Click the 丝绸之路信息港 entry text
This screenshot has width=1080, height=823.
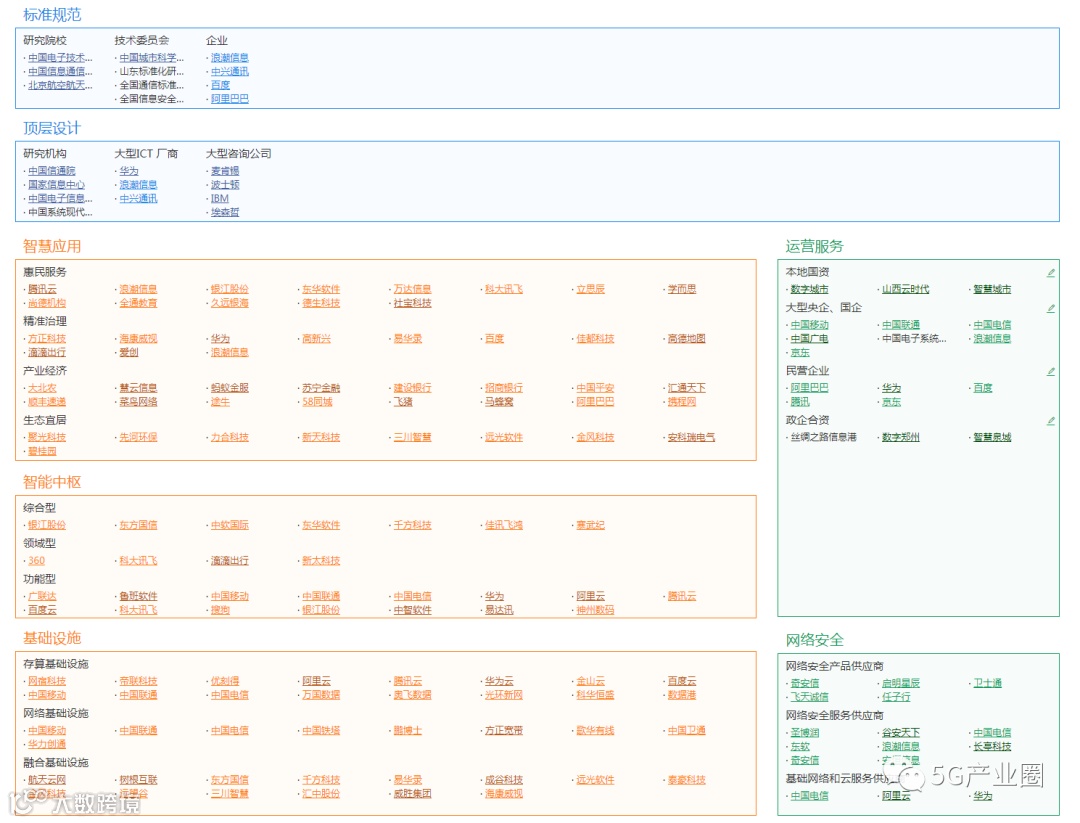[x=823, y=437]
